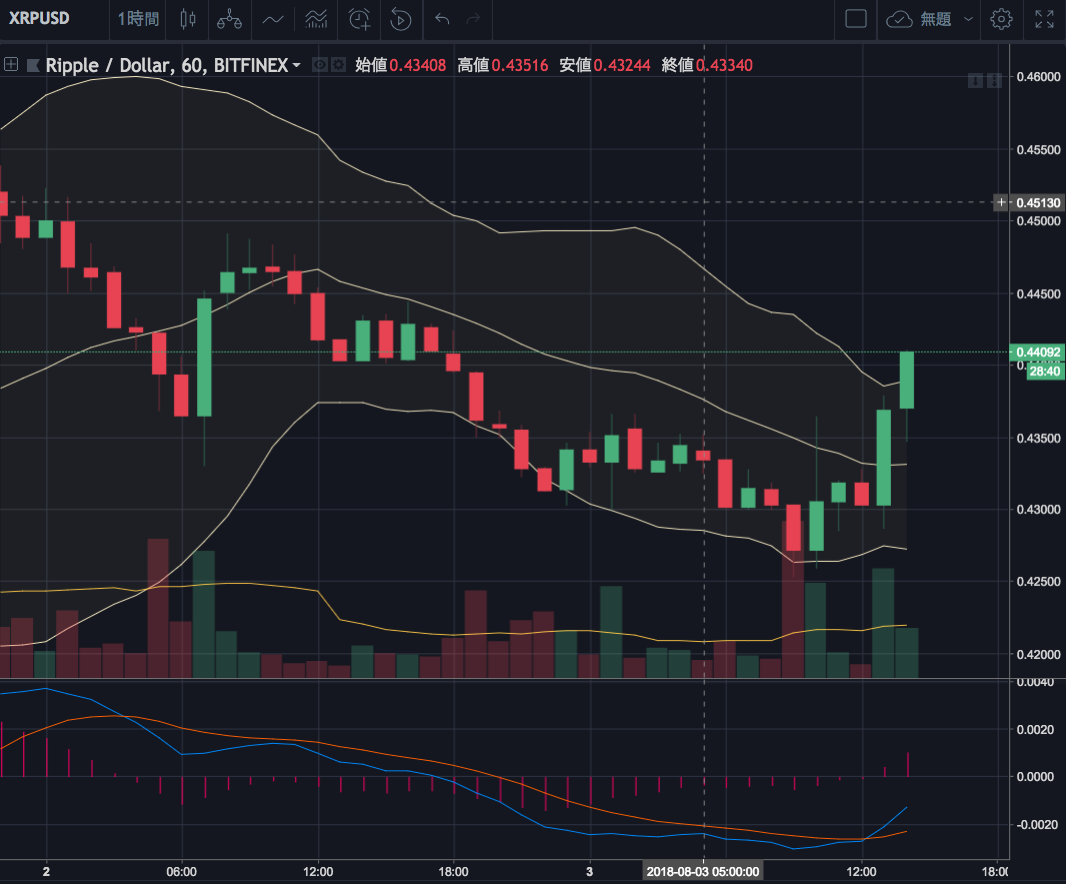Start bar replay mode
This screenshot has width=1066, height=884.
(401, 20)
